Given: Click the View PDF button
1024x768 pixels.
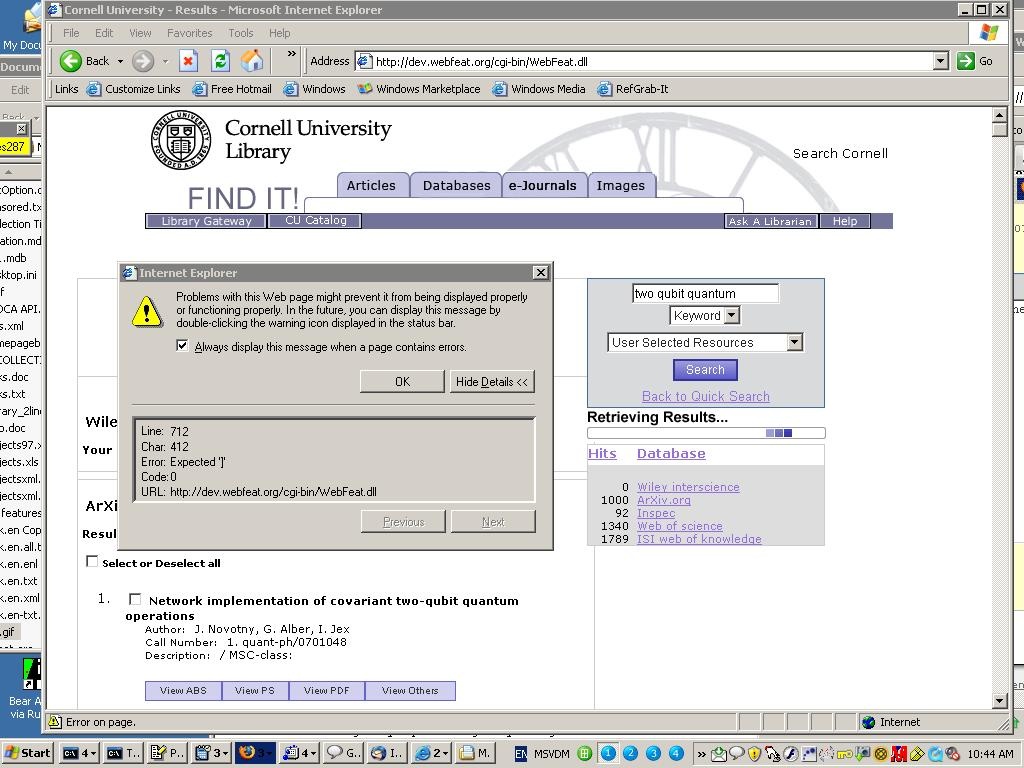Looking at the screenshot, I should pos(327,690).
